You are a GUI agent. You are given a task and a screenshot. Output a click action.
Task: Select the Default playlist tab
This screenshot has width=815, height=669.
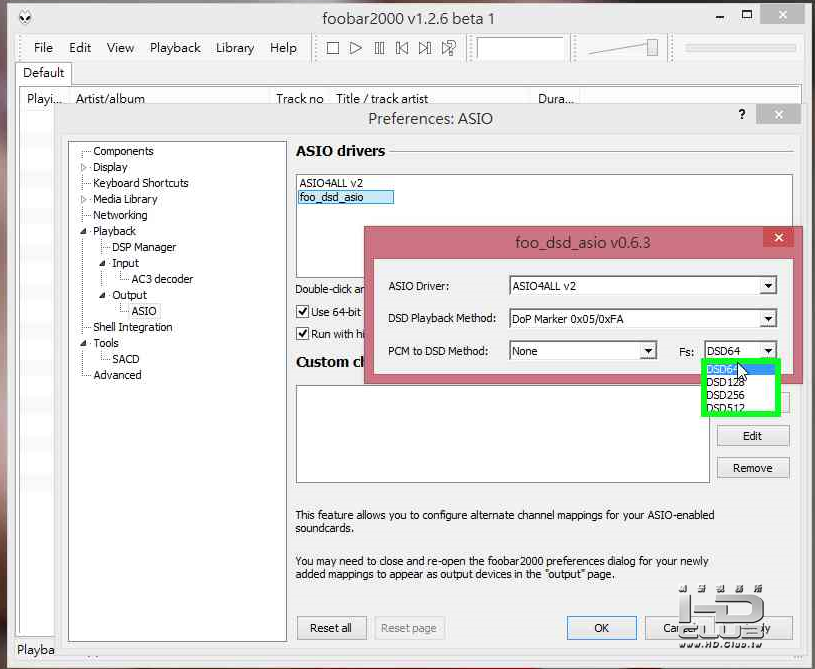(x=44, y=73)
